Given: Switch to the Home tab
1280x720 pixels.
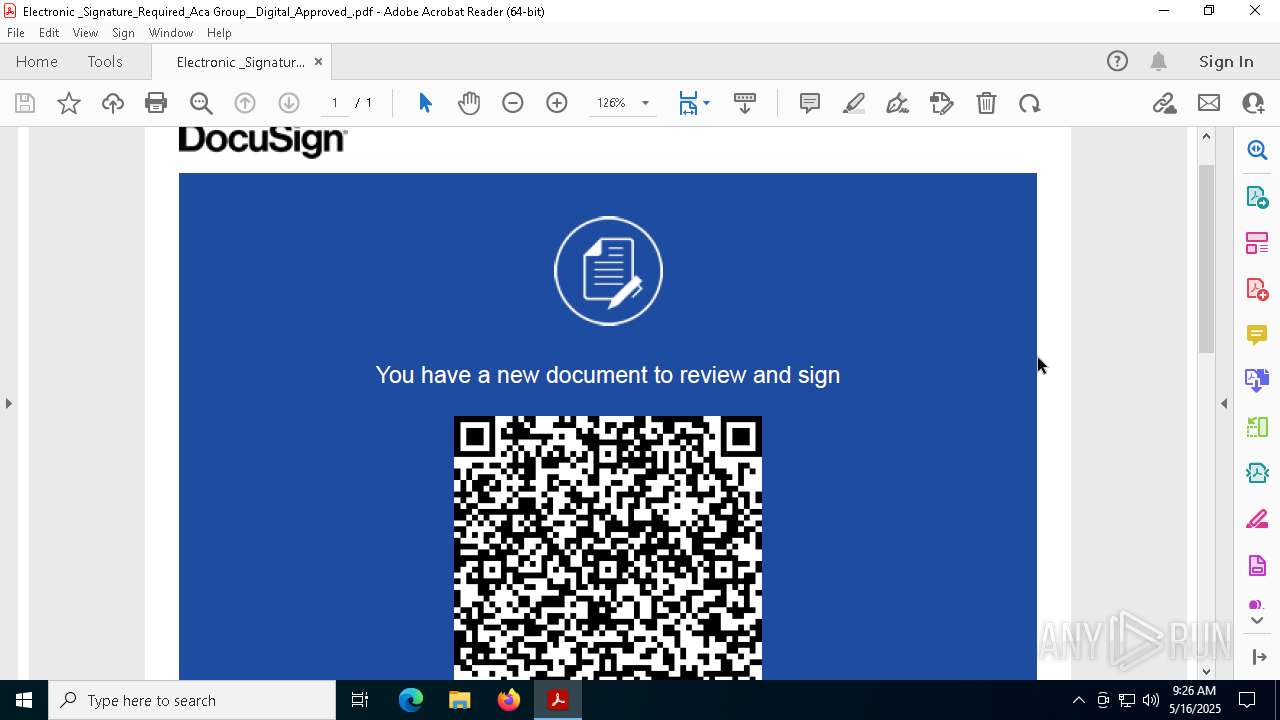Looking at the screenshot, I should 37,62.
